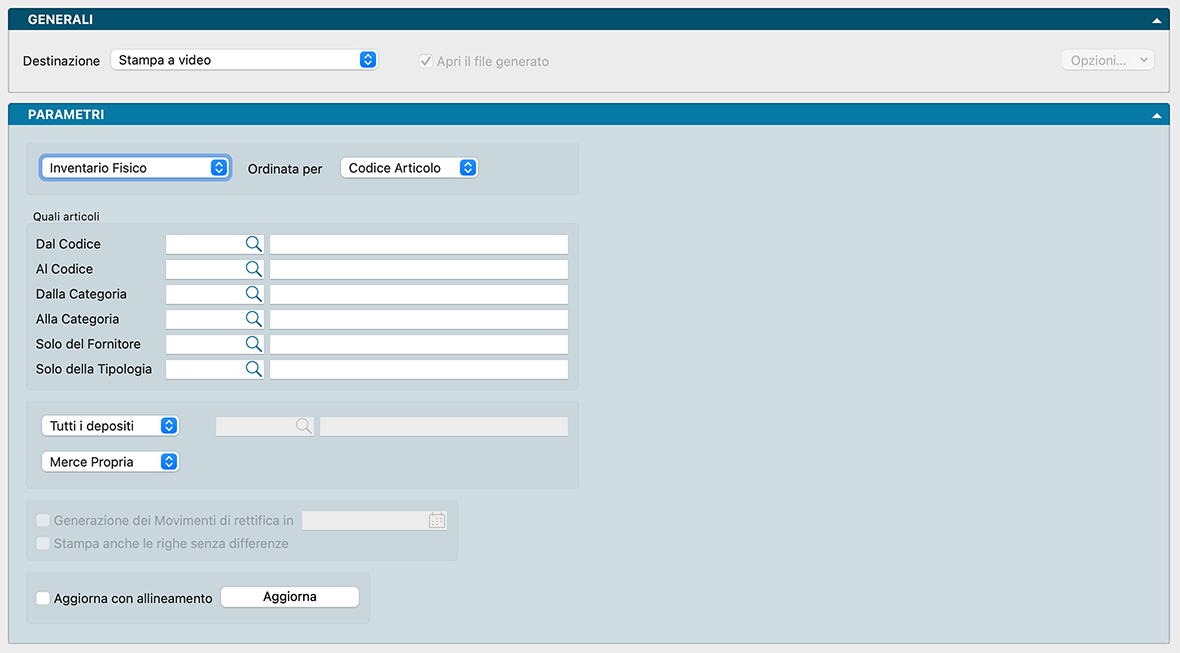Enable Aggiorna con allineamento checkbox

pyautogui.click(x=43, y=598)
